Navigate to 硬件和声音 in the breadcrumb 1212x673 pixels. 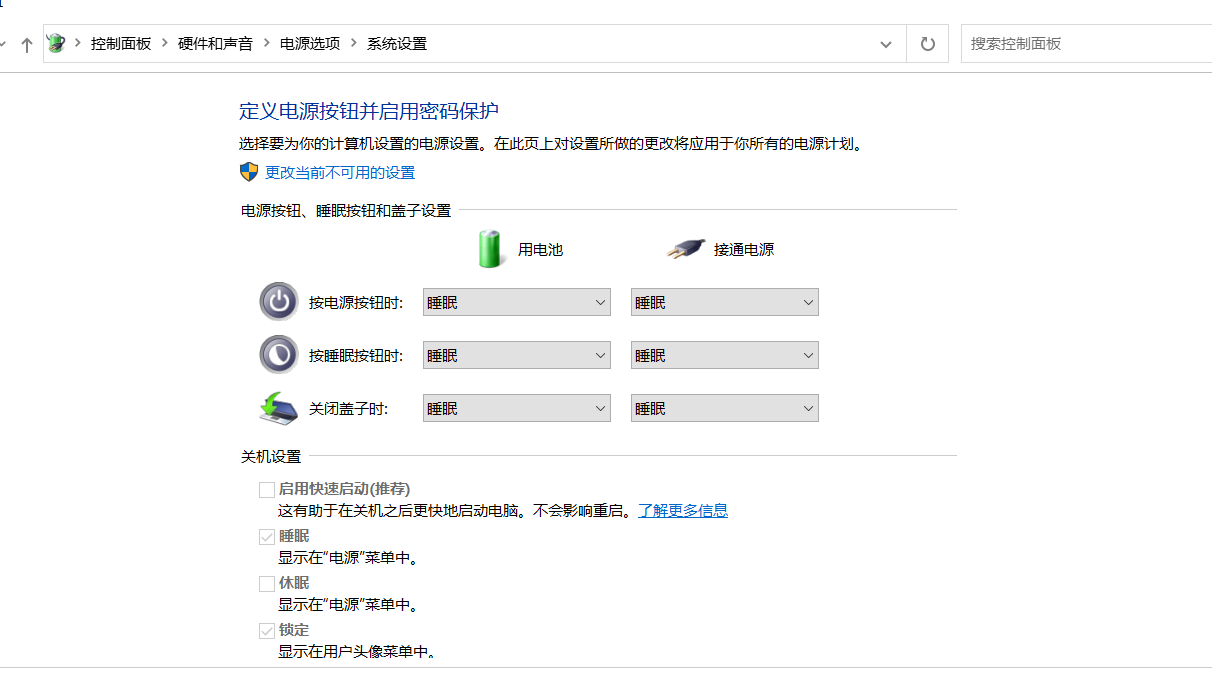click(x=216, y=44)
